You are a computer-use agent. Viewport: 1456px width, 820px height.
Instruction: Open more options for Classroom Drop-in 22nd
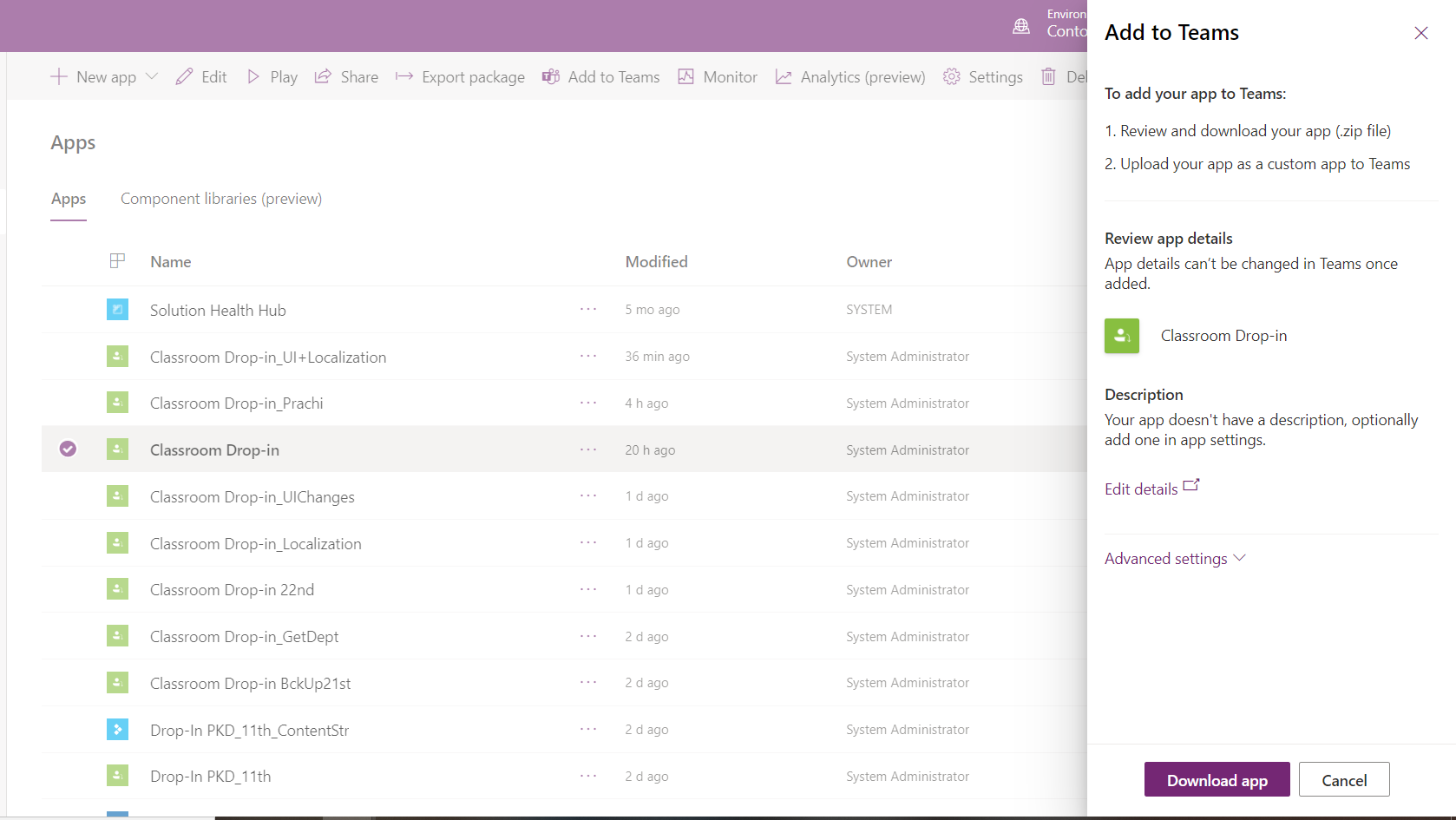click(x=588, y=589)
